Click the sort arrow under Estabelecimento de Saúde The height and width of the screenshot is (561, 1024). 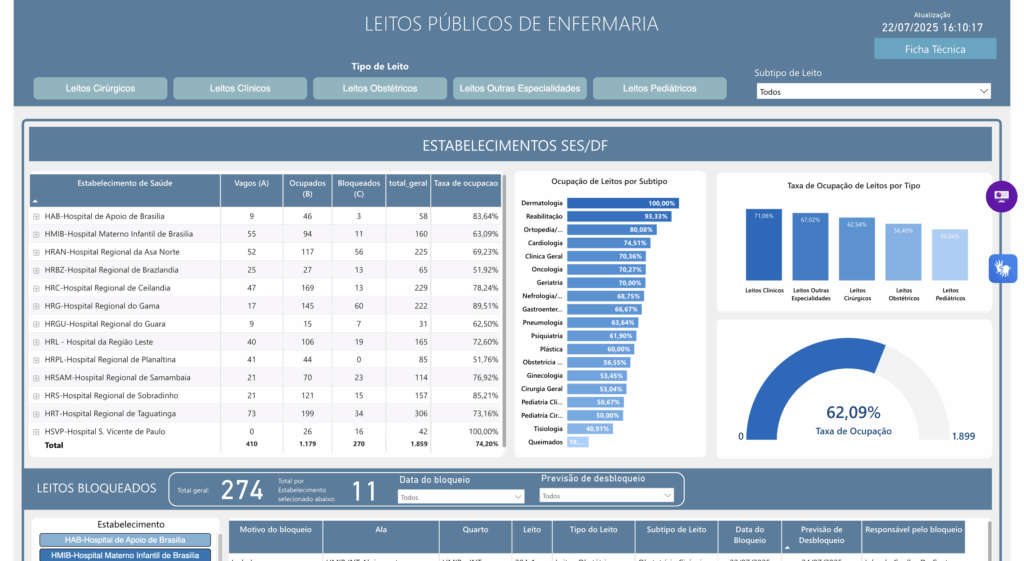[36, 200]
